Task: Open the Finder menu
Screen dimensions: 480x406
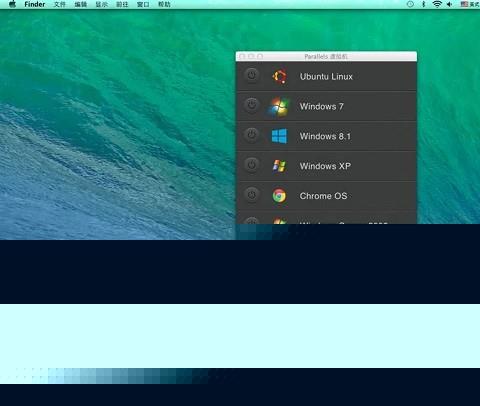Action: tap(35, 4)
